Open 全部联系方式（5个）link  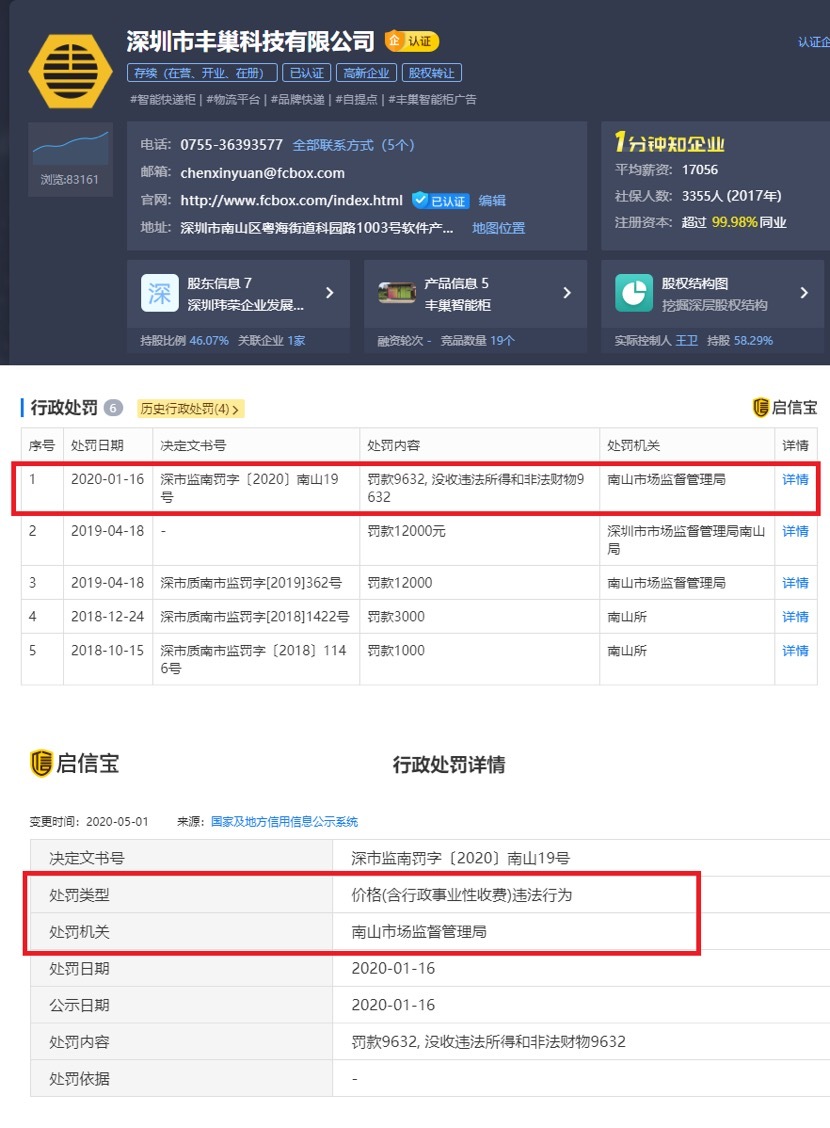[354, 145]
